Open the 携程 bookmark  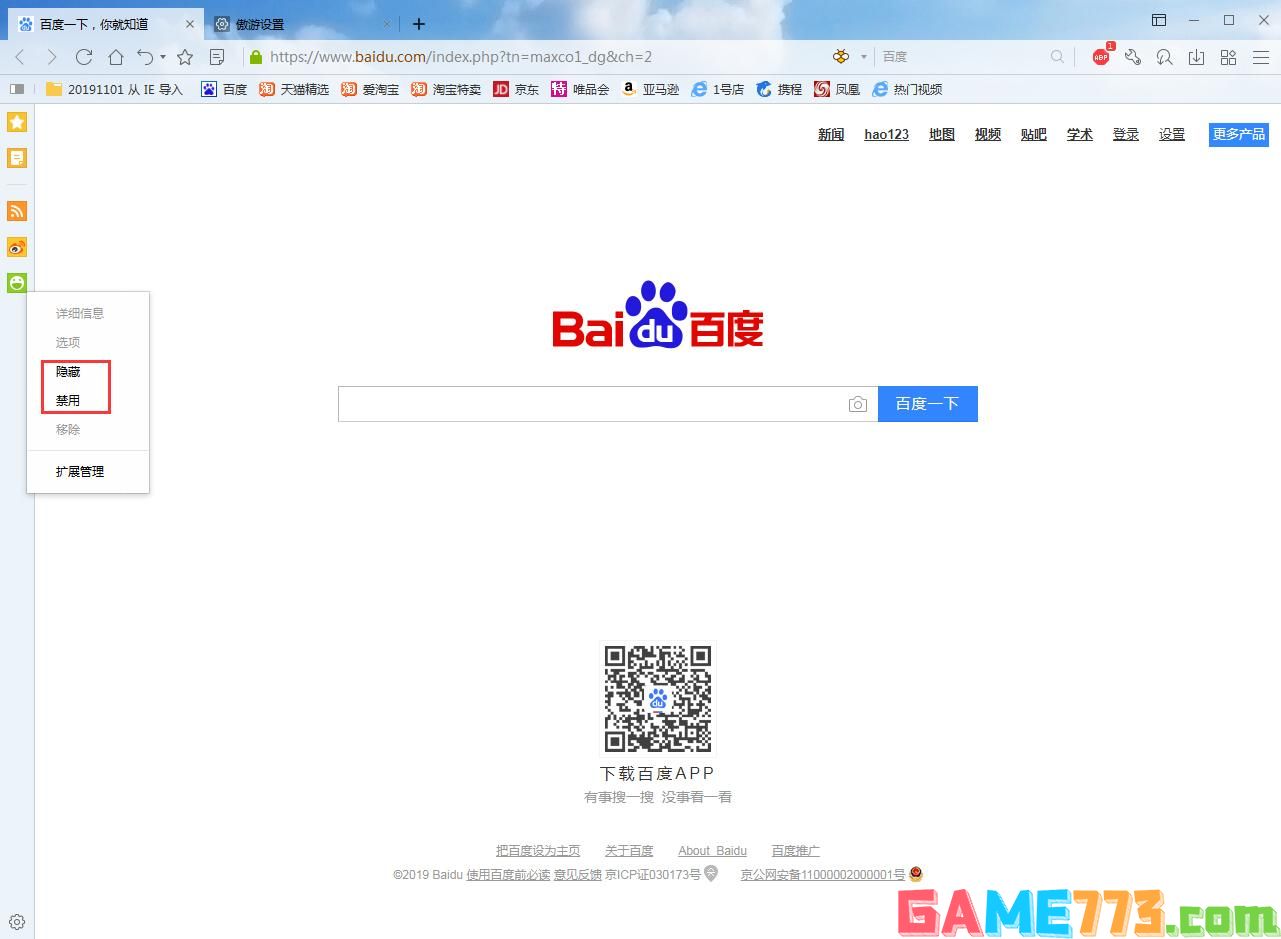[x=779, y=89]
